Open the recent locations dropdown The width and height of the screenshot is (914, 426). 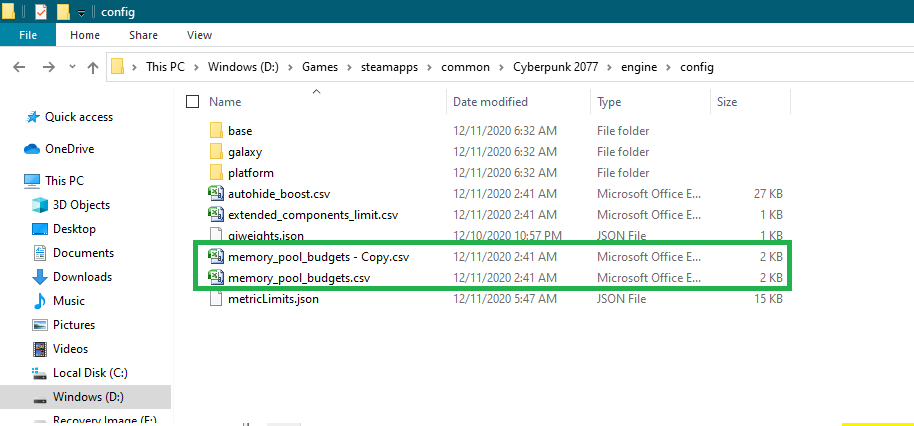pos(72,67)
